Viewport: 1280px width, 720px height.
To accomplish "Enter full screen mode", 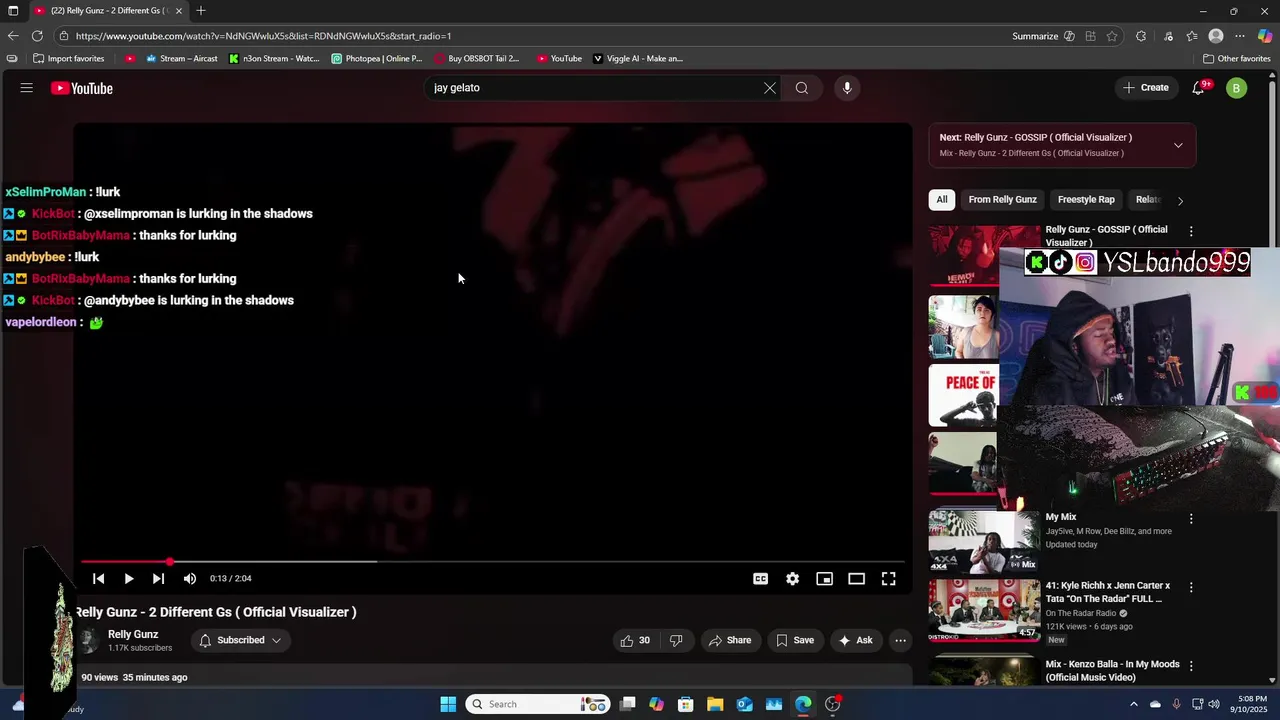I will coord(889,578).
